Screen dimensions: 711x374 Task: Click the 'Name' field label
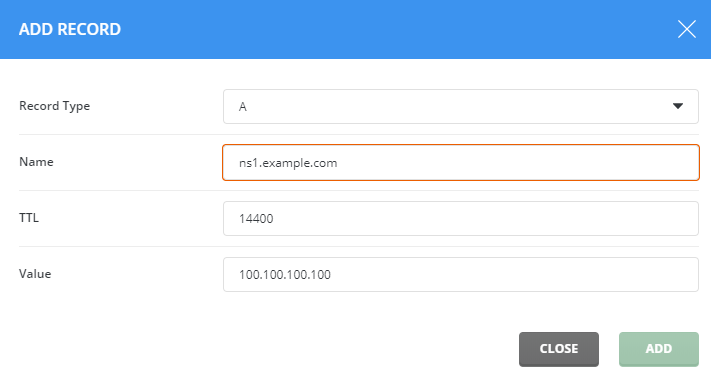[x=36, y=162]
